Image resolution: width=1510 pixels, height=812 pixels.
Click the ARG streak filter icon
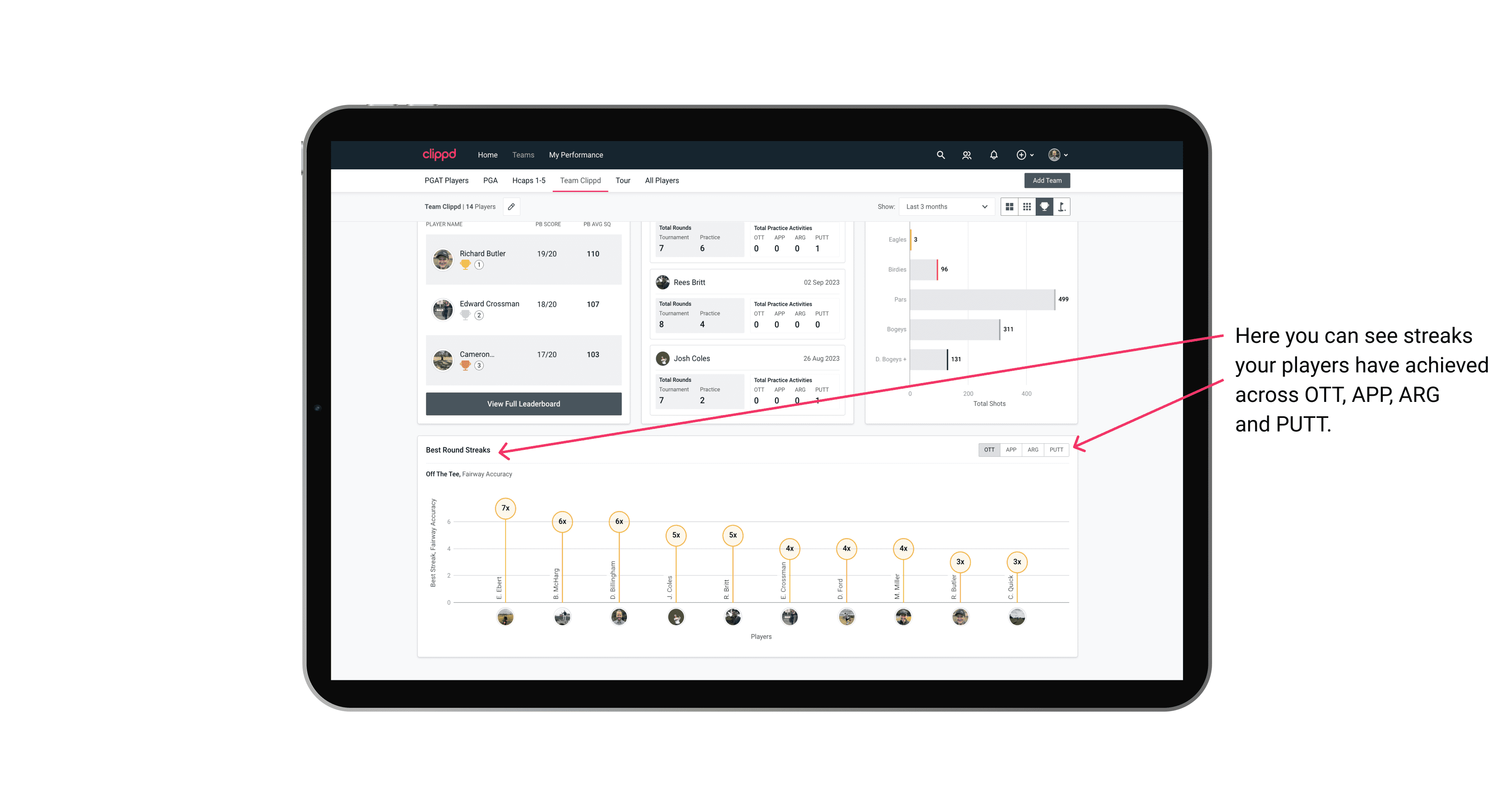pyautogui.click(x=1033, y=449)
